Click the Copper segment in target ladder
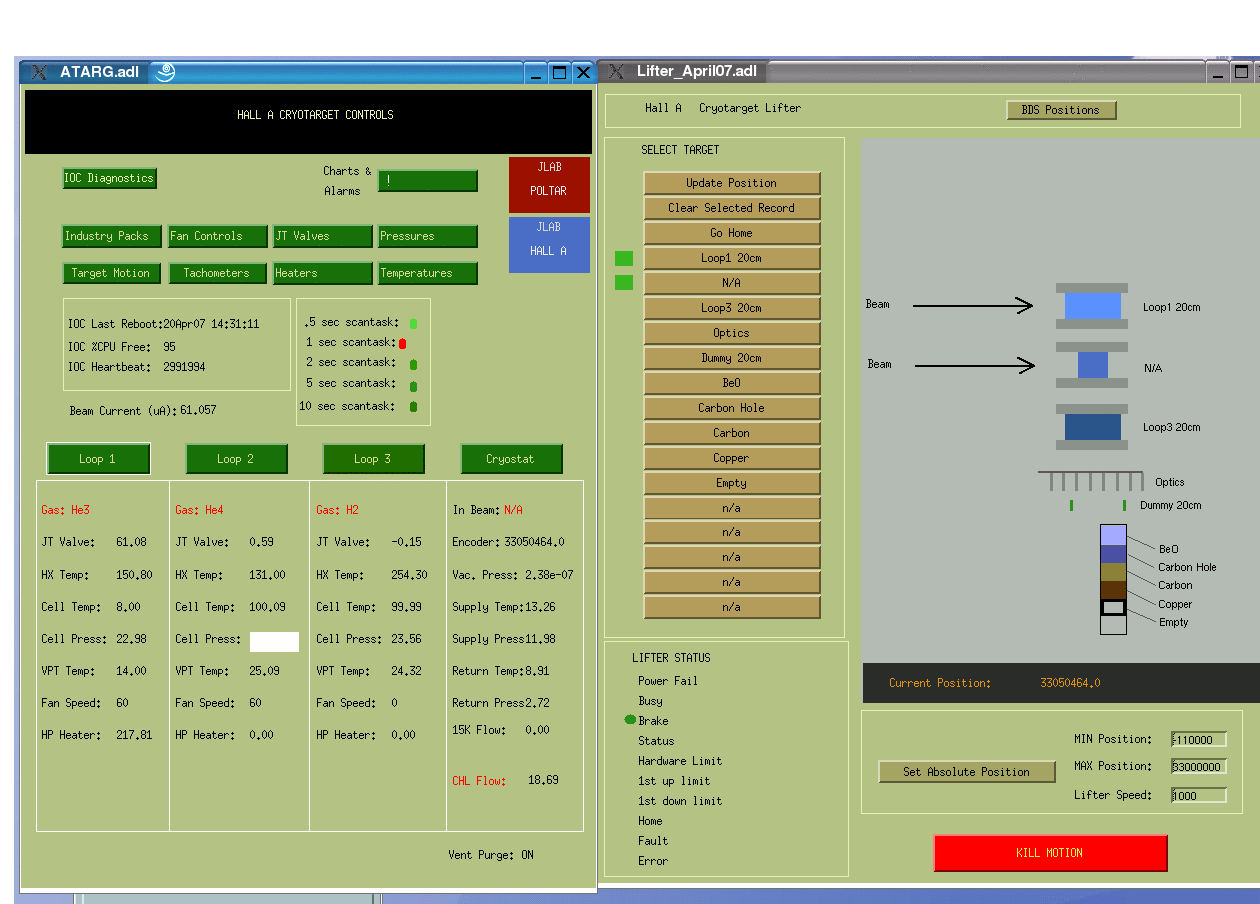1260x904 pixels. point(1113,590)
